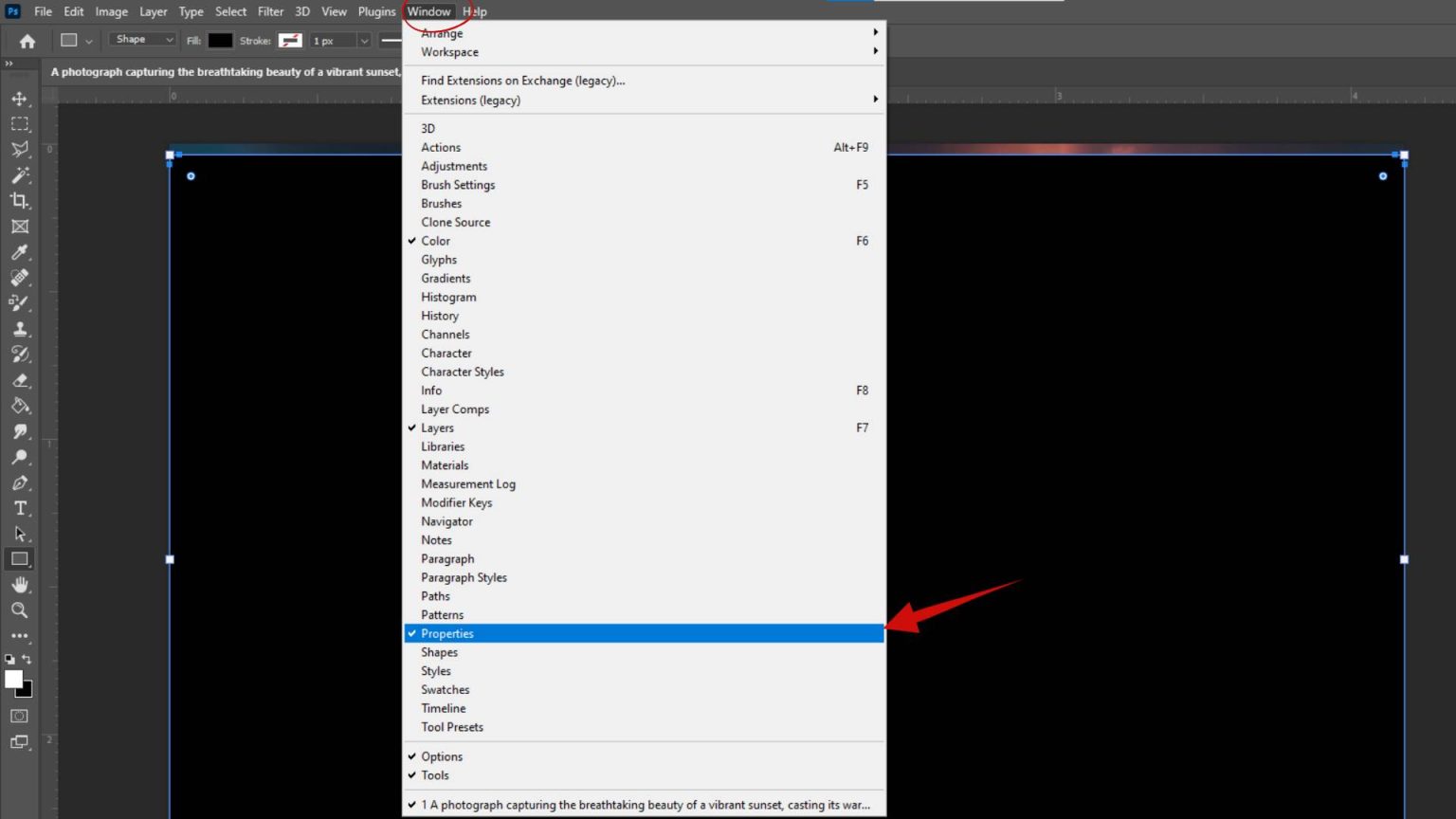Toggle the Layers panel visibility

(x=437, y=428)
